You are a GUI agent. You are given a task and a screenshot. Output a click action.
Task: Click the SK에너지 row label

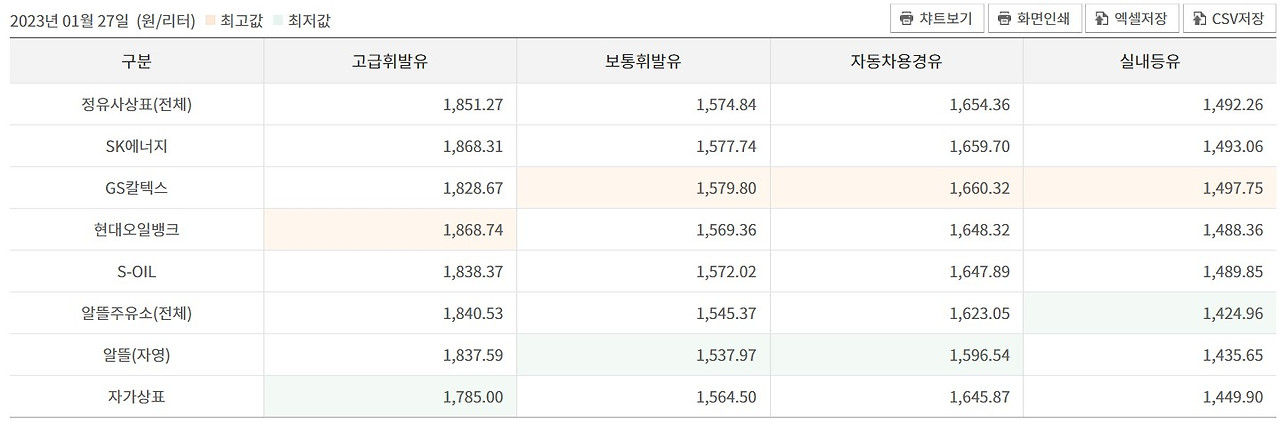[137, 146]
